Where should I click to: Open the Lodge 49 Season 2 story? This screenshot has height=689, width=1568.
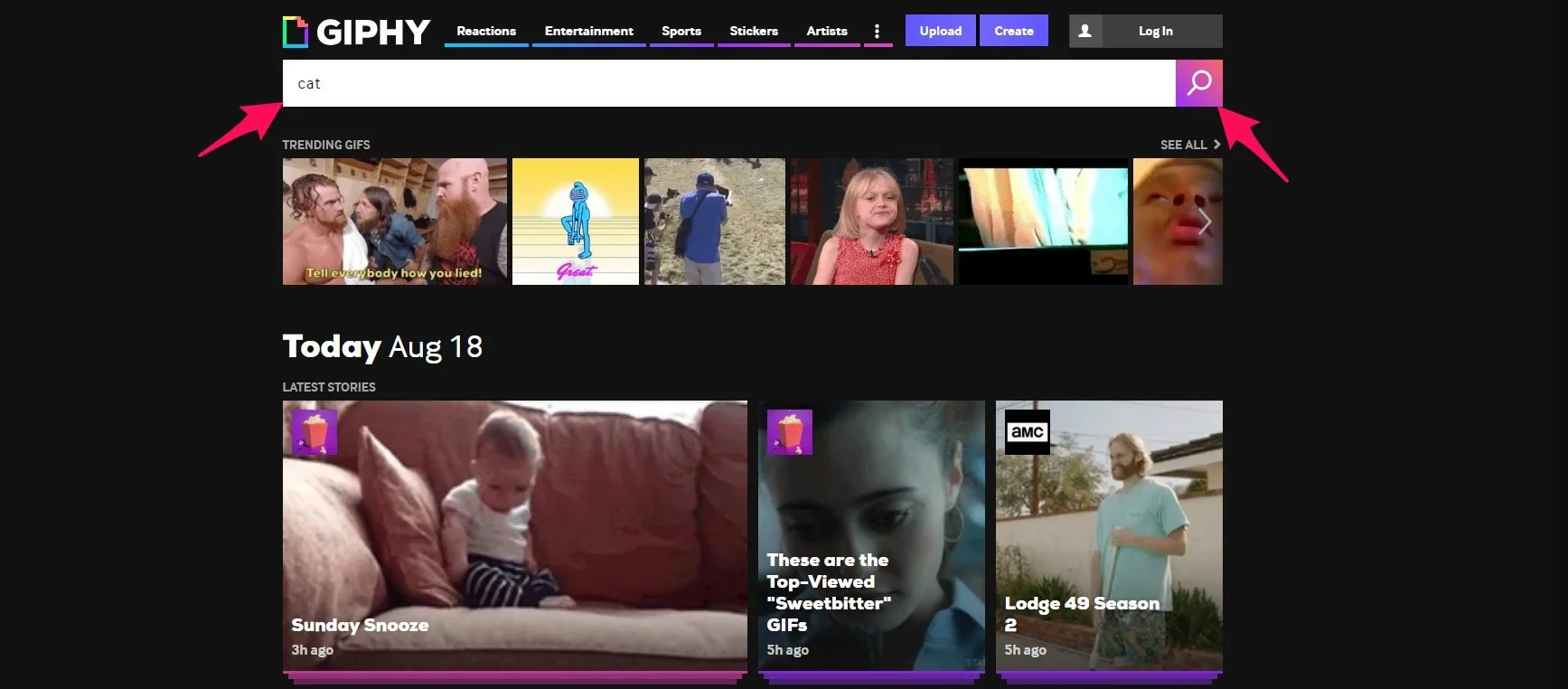point(1109,537)
